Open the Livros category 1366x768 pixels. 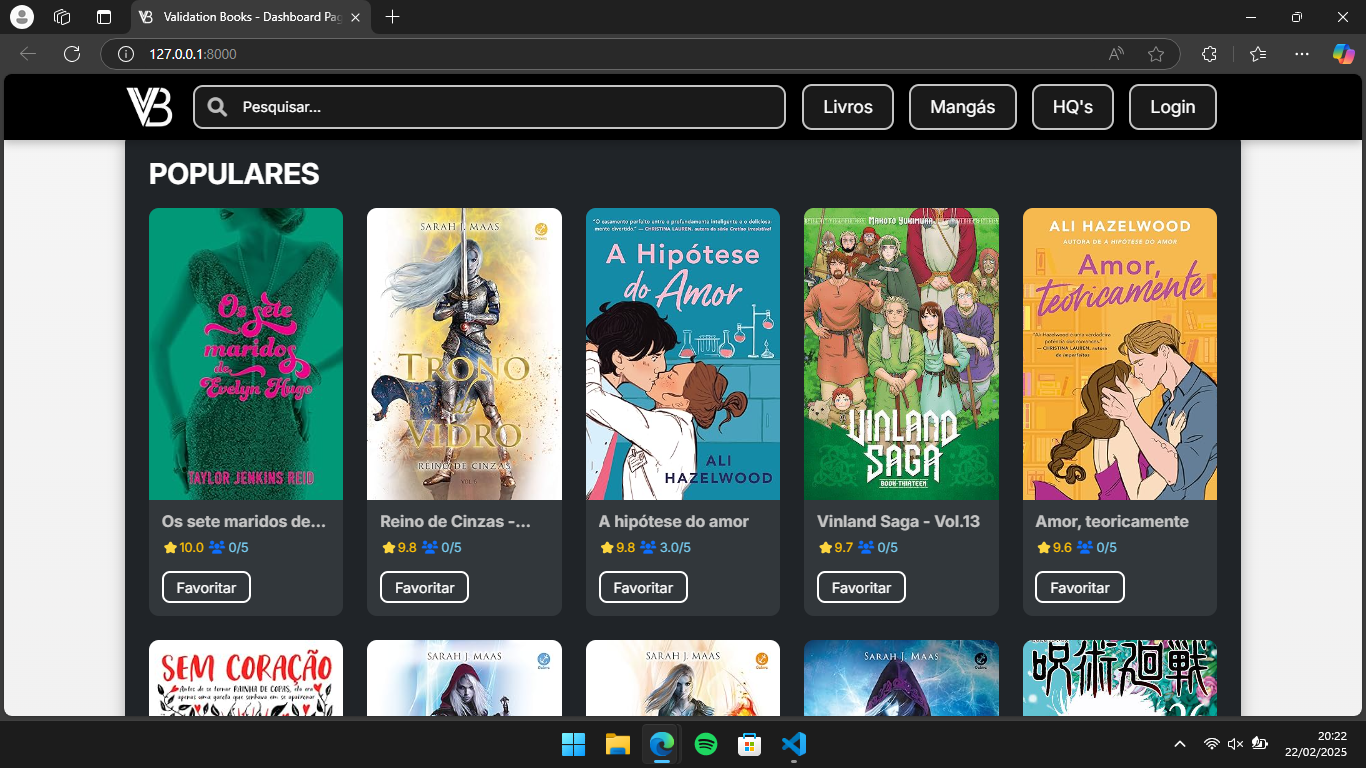[847, 107]
